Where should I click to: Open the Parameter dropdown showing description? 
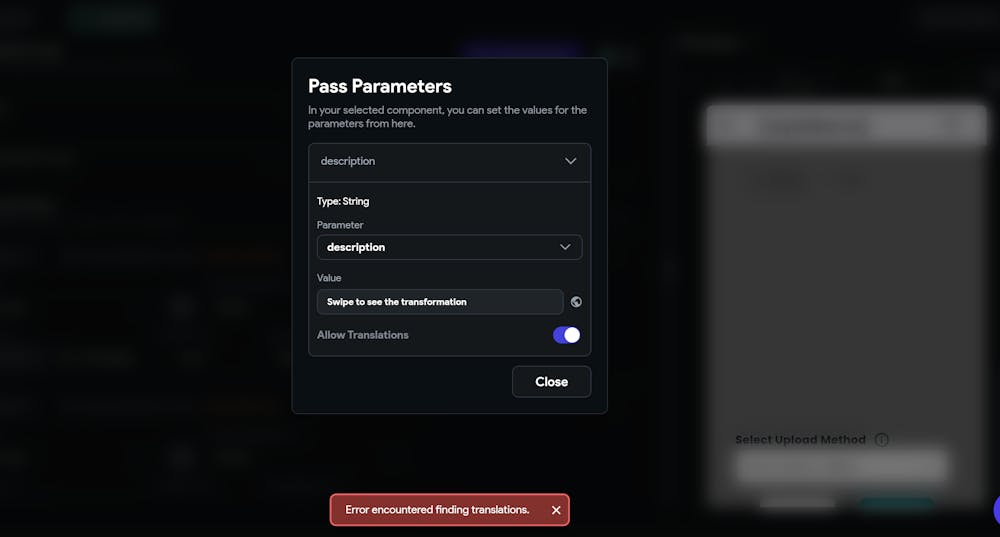pyautogui.click(x=450, y=247)
